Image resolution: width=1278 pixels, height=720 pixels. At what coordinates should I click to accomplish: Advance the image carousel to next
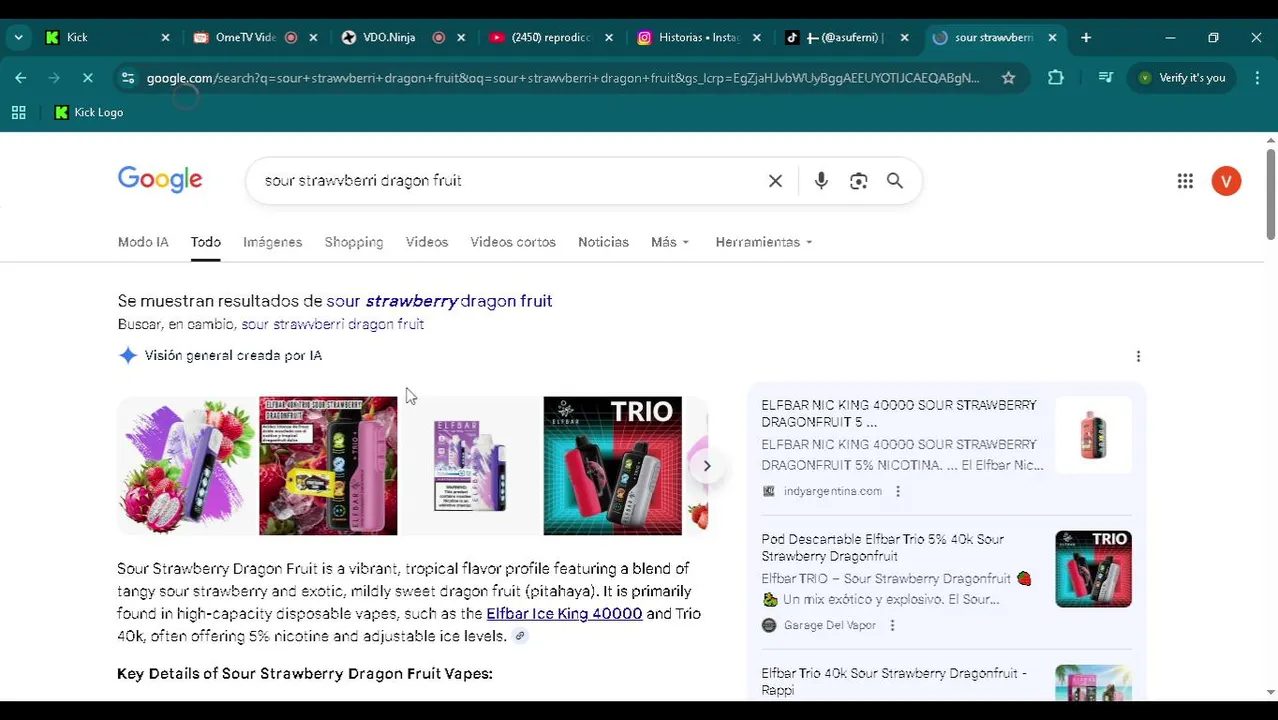[x=706, y=466]
